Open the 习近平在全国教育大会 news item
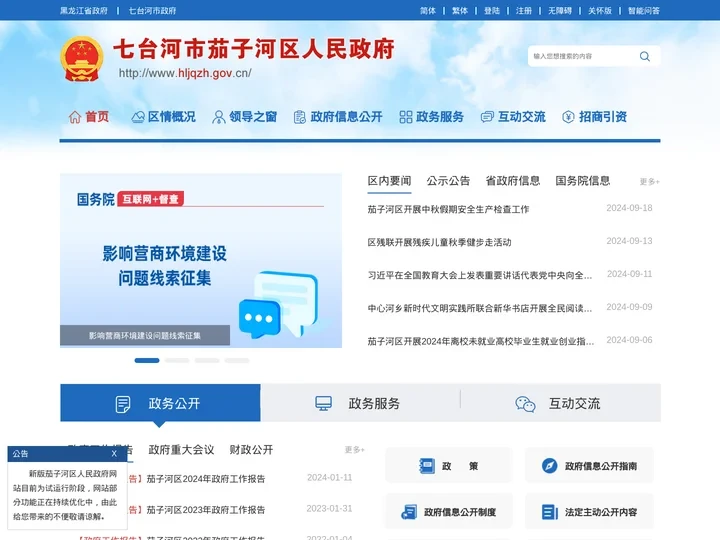Image resolution: width=720 pixels, height=540 pixels. click(x=480, y=276)
